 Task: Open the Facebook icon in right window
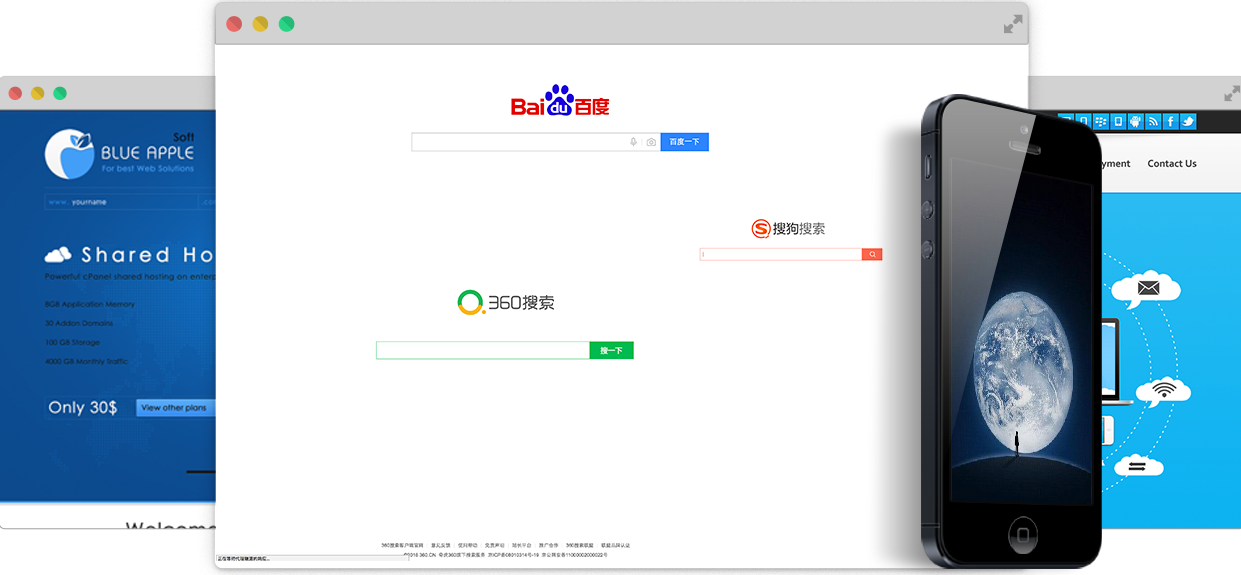click(1171, 121)
